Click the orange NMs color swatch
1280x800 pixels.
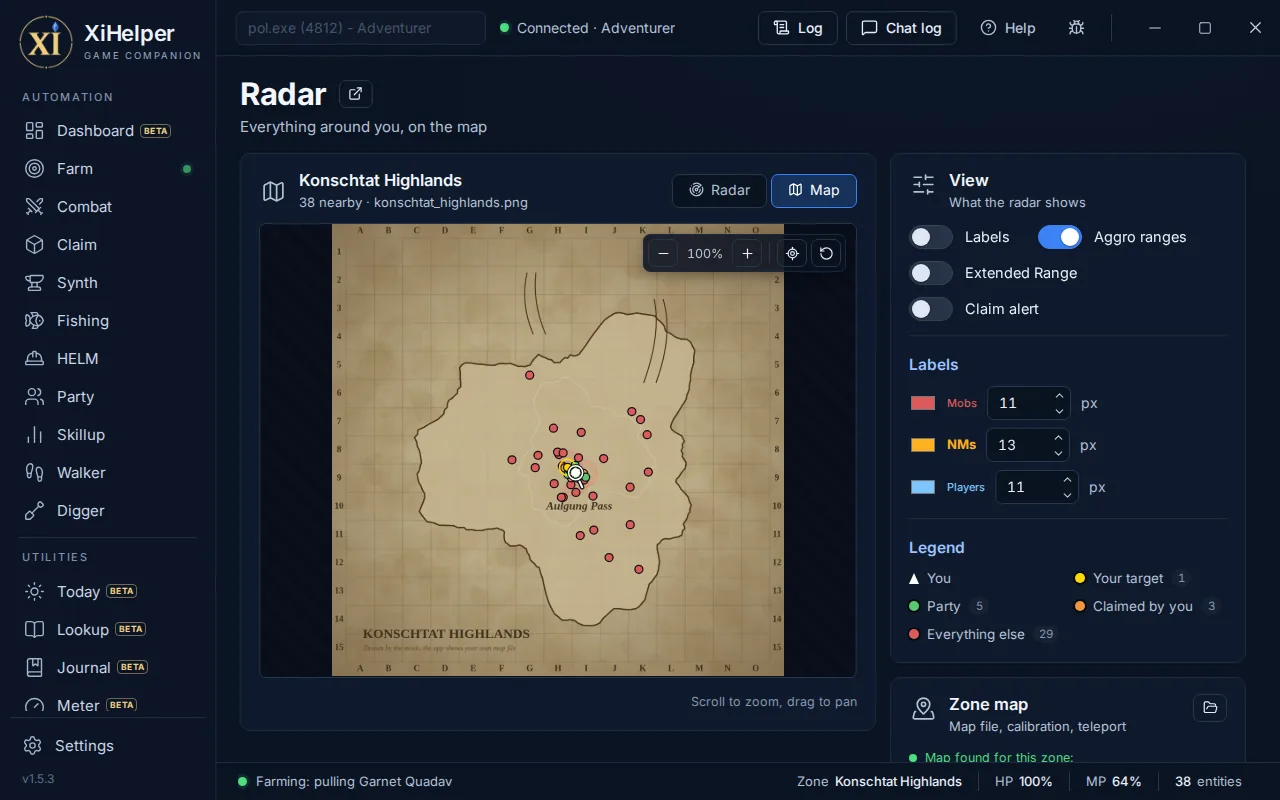(923, 445)
